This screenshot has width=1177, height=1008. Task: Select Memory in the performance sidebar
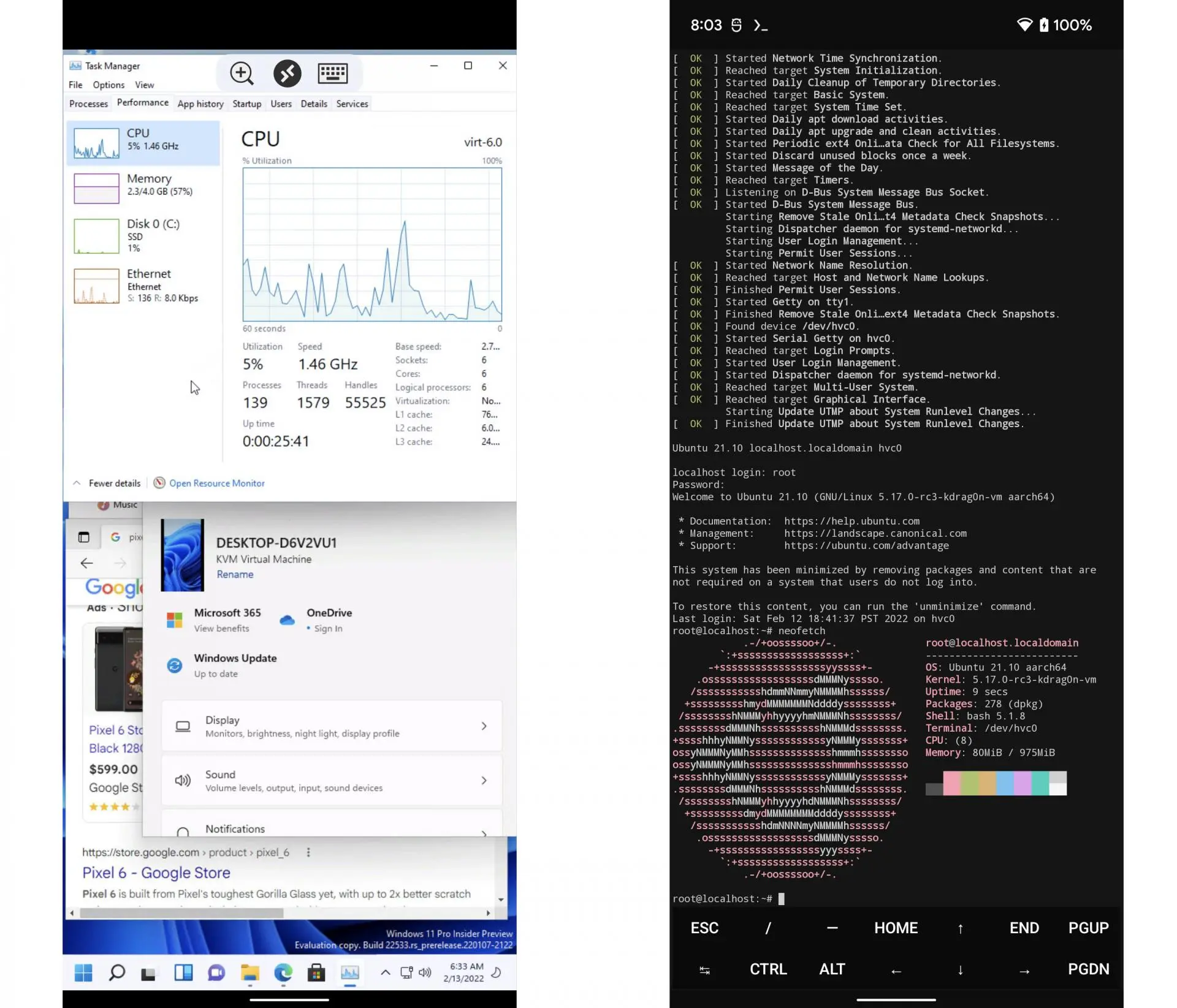pos(143,188)
